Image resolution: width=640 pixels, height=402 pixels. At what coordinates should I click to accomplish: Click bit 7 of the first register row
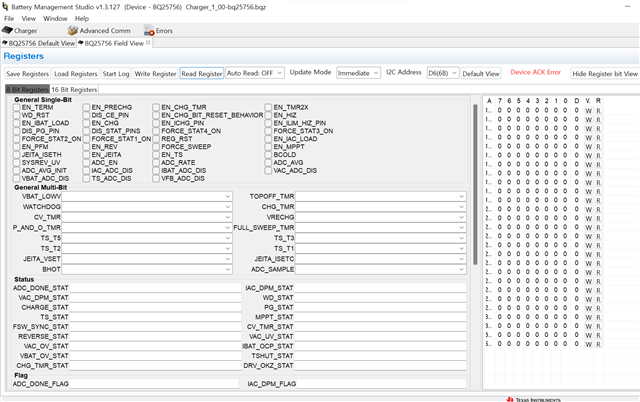[x=500, y=110]
